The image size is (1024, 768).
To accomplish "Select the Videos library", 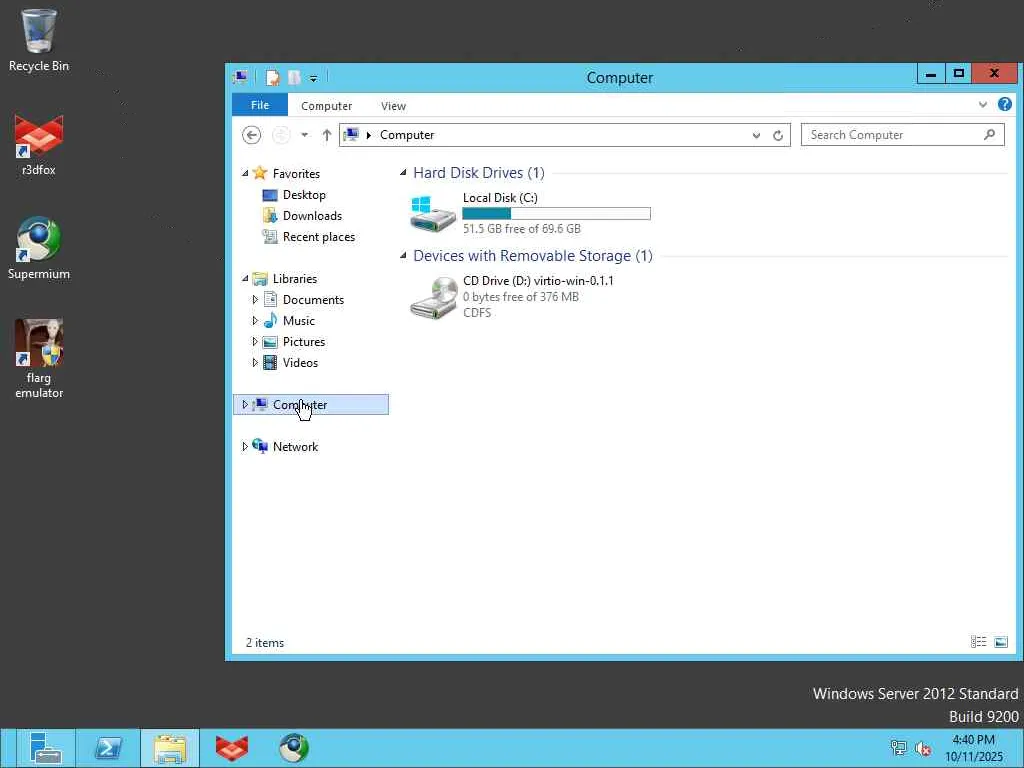I will click(300, 362).
